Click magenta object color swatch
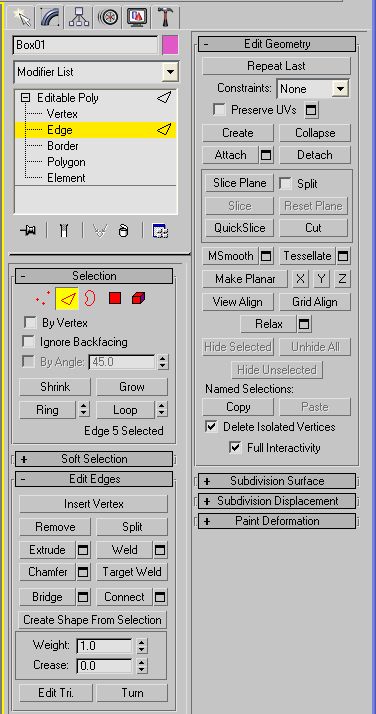The image size is (376, 714). click(170, 45)
